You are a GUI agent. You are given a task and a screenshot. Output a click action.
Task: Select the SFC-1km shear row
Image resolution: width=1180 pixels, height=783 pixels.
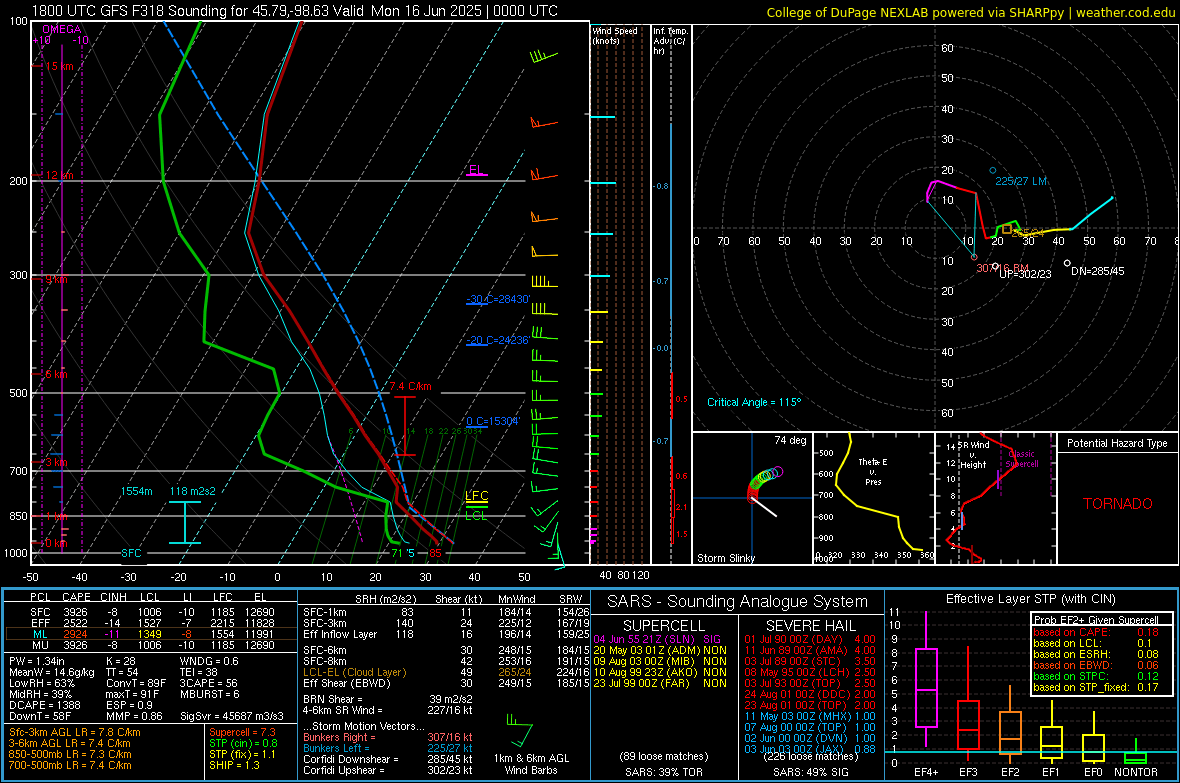446,612
